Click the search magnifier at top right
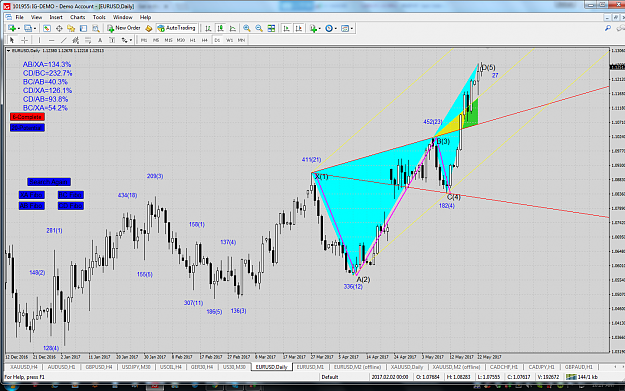The height and width of the screenshot is (391, 625). pyautogui.click(x=608, y=28)
